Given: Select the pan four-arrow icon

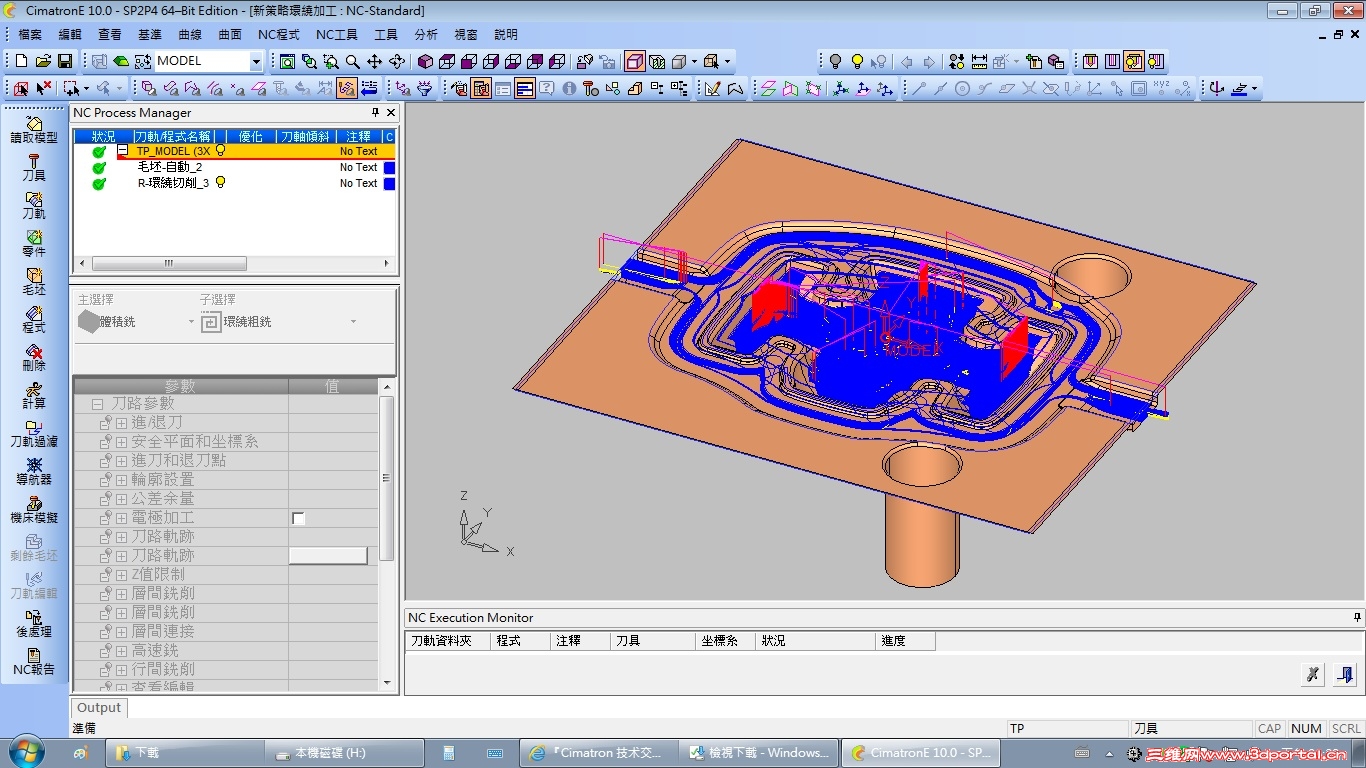Looking at the screenshot, I should [x=375, y=61].
